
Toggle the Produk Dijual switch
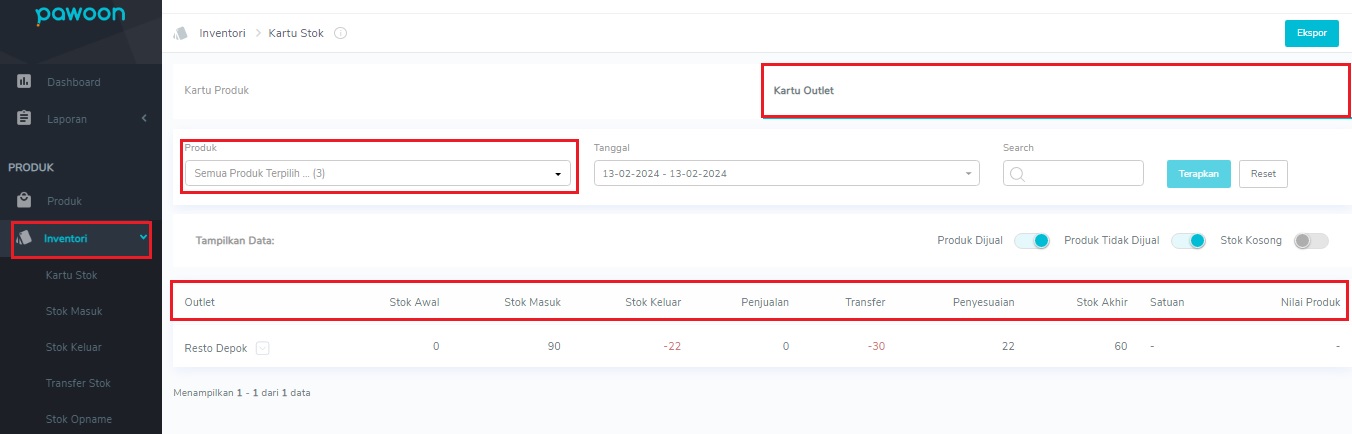1031,241
